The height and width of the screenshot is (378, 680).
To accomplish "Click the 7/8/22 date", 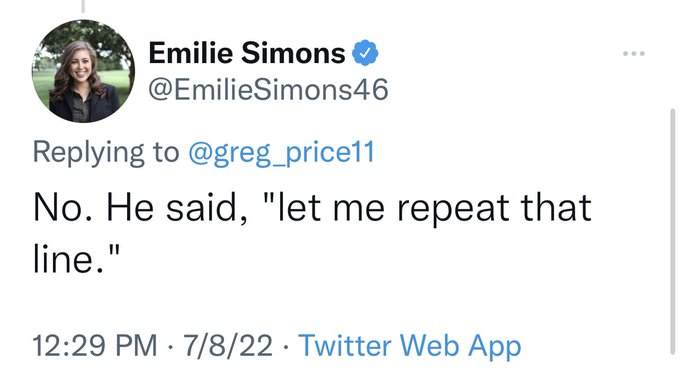I will (x=228, y=346).
